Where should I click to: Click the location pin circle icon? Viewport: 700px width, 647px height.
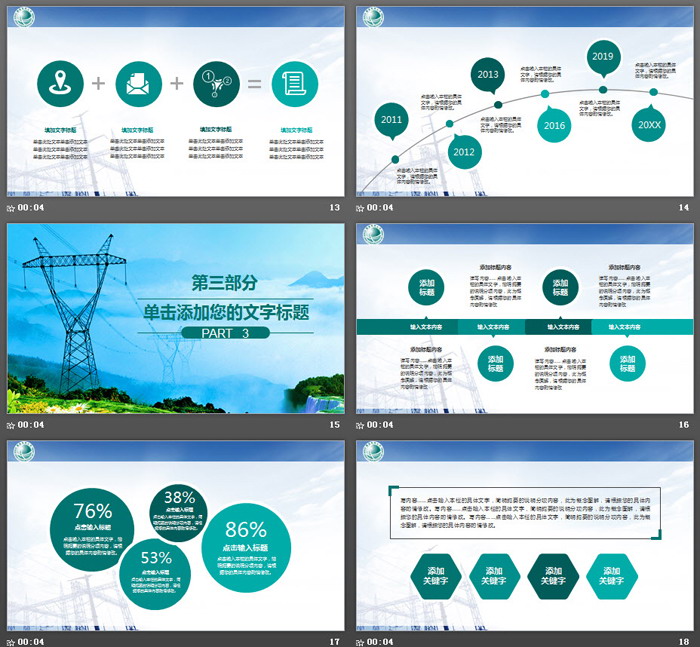click(x=61, y=84)
